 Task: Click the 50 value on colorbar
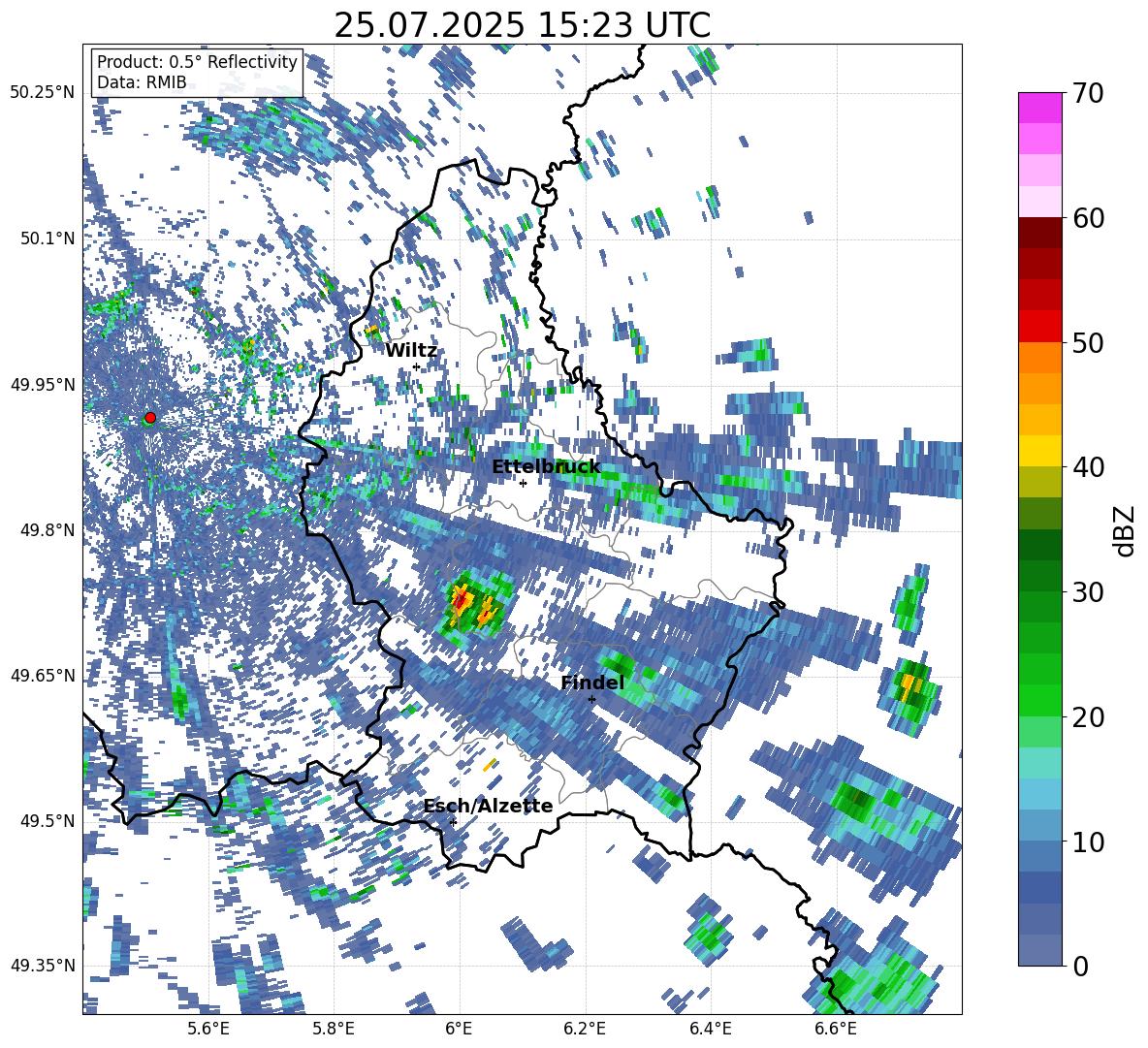[x=1088, y=342]
